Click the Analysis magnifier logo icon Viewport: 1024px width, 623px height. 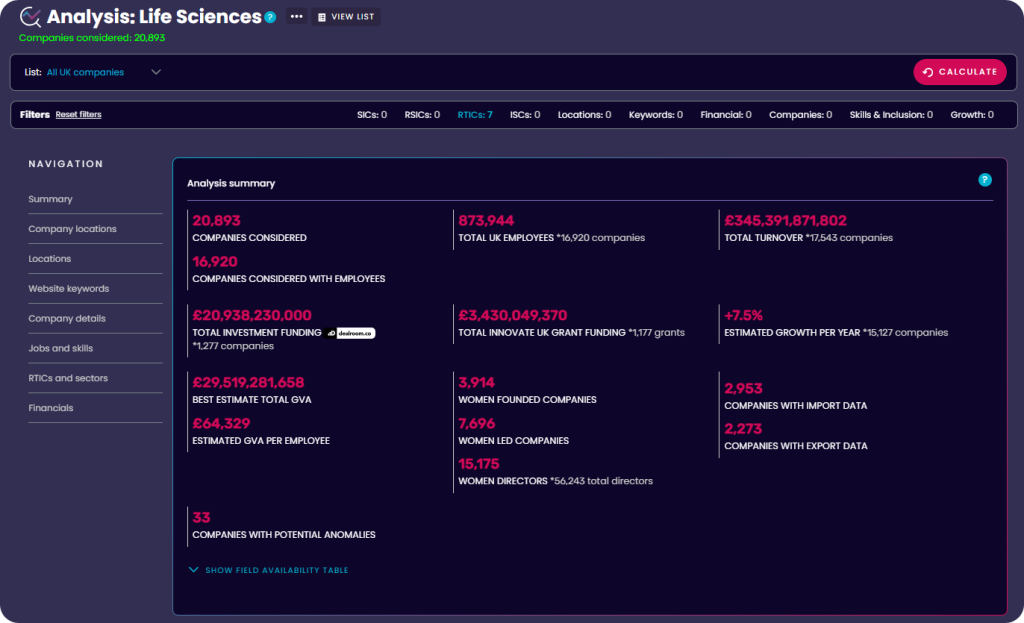(30, 17)
